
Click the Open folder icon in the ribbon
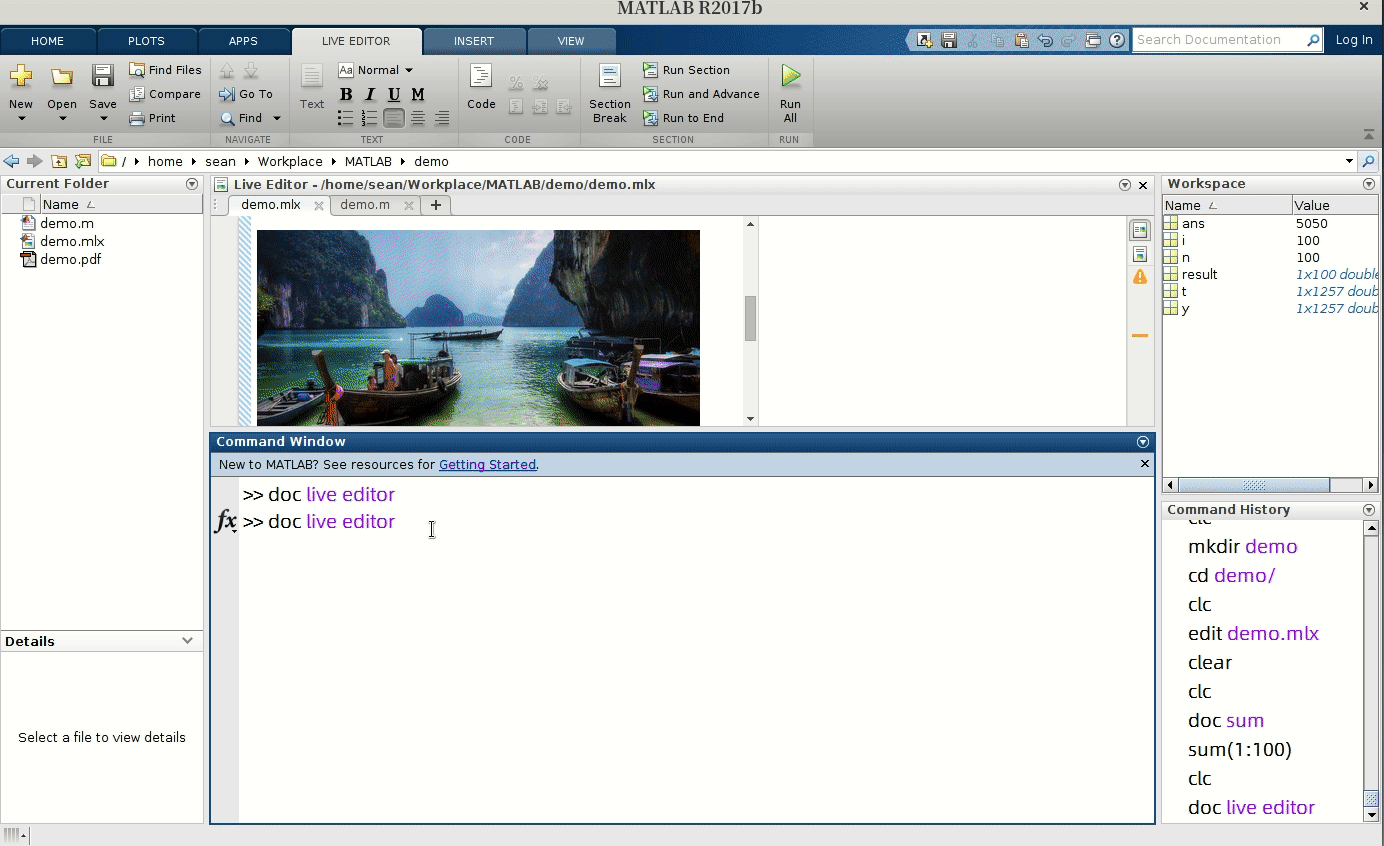point(62,77)
